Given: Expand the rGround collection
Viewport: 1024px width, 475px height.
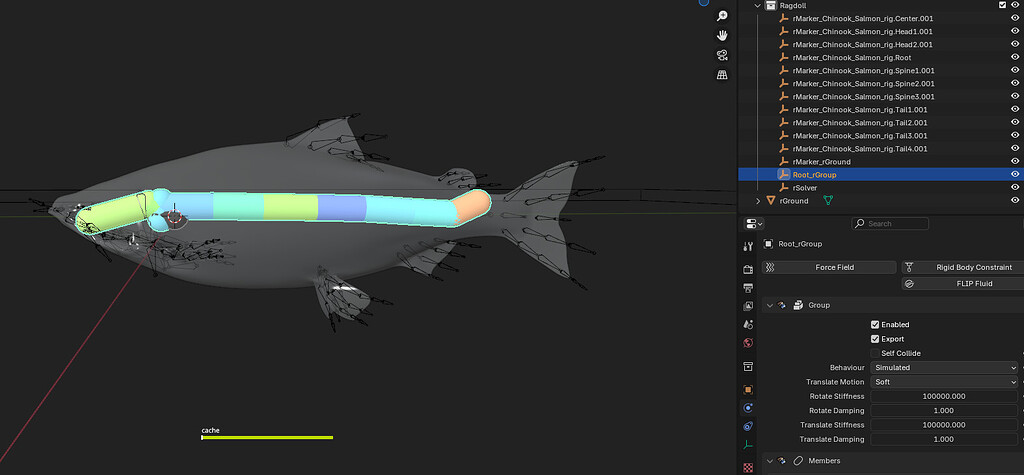Looking at the screenshot, I should click(758, 201).
